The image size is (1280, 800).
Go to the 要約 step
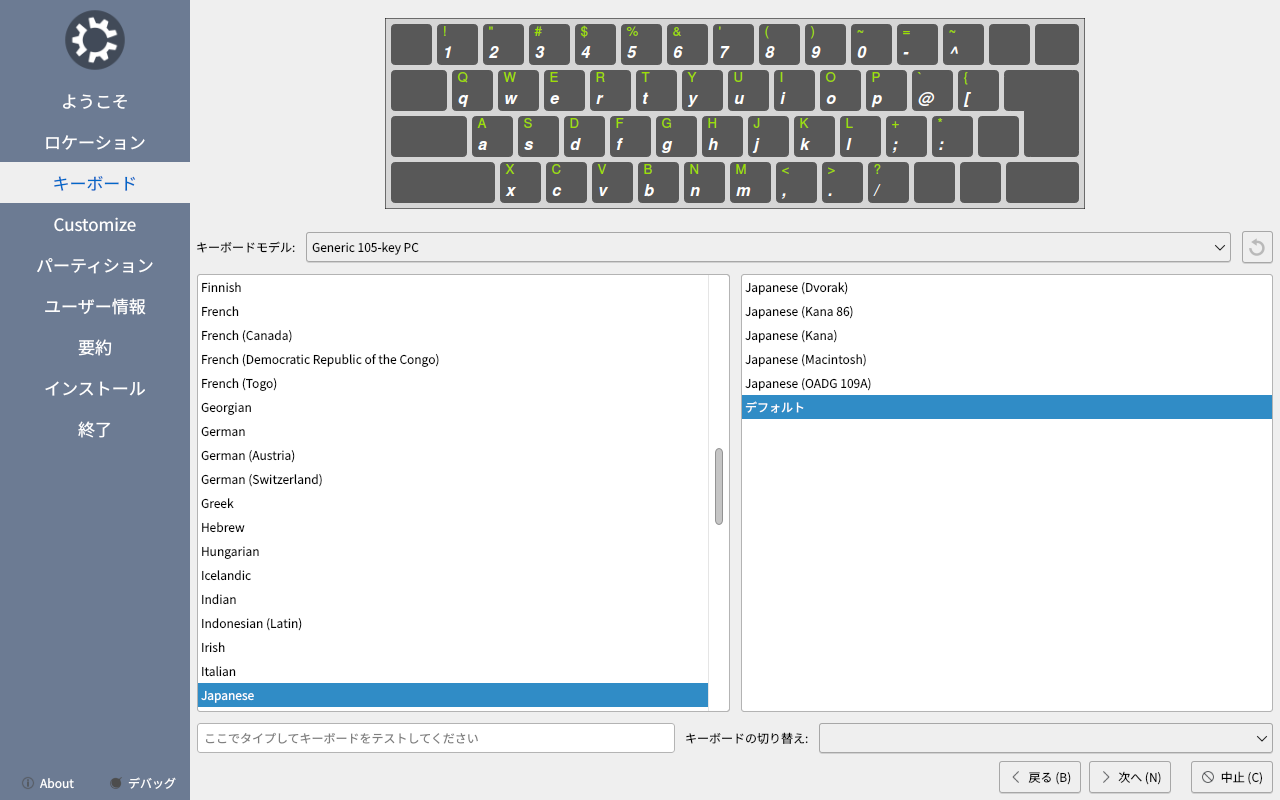click(95, 347)
